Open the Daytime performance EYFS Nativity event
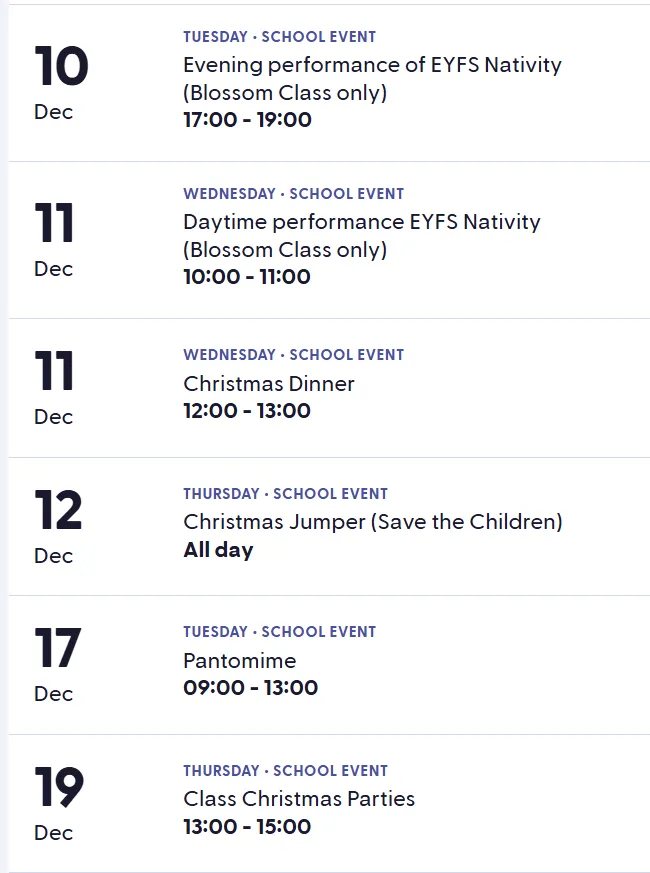 pyautogui.click(x=361, y=222)
